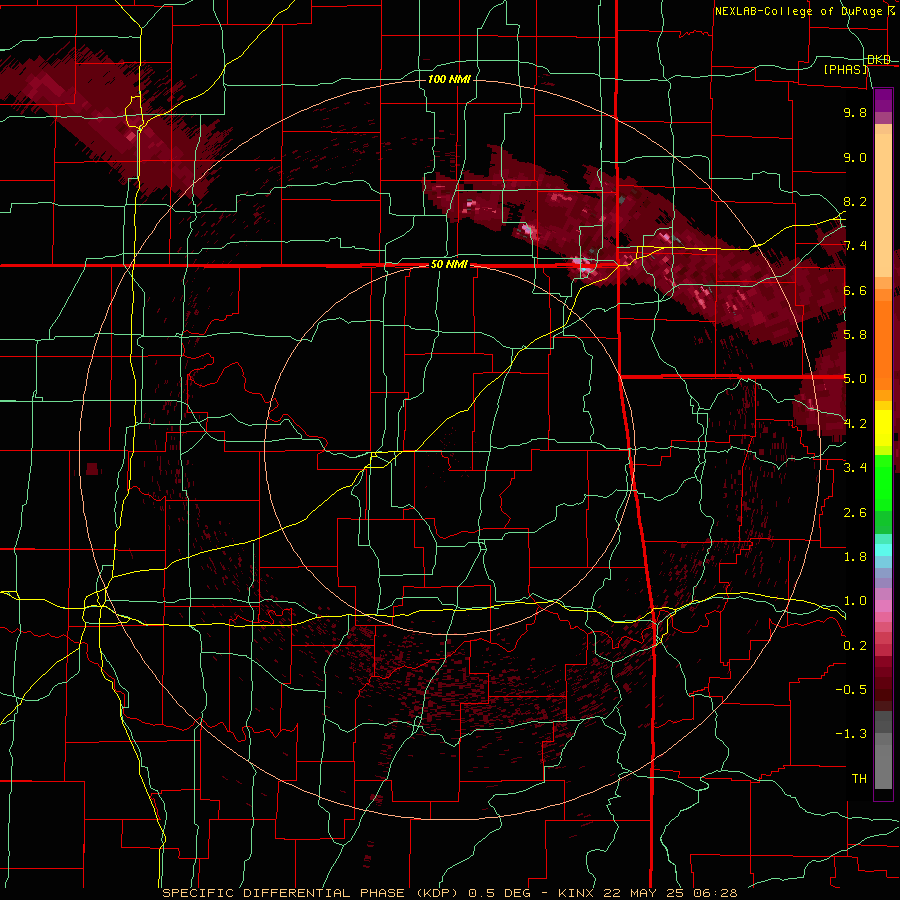Click the 6.6 scale value
Screen dimensions: 900x900
point(855,290)
